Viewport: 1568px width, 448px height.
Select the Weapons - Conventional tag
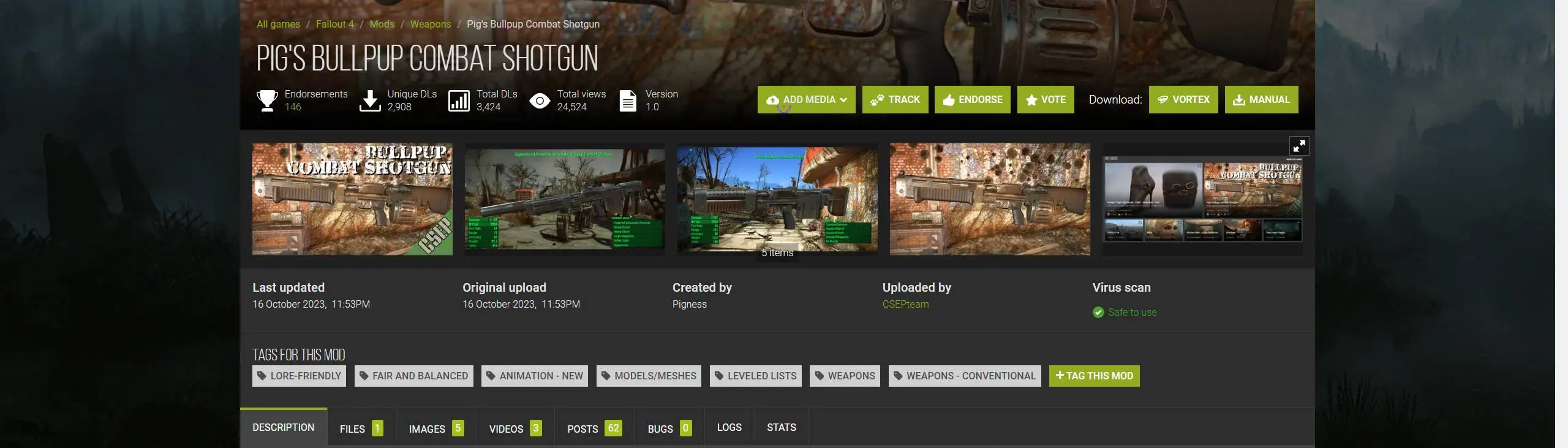coord(965,376)
